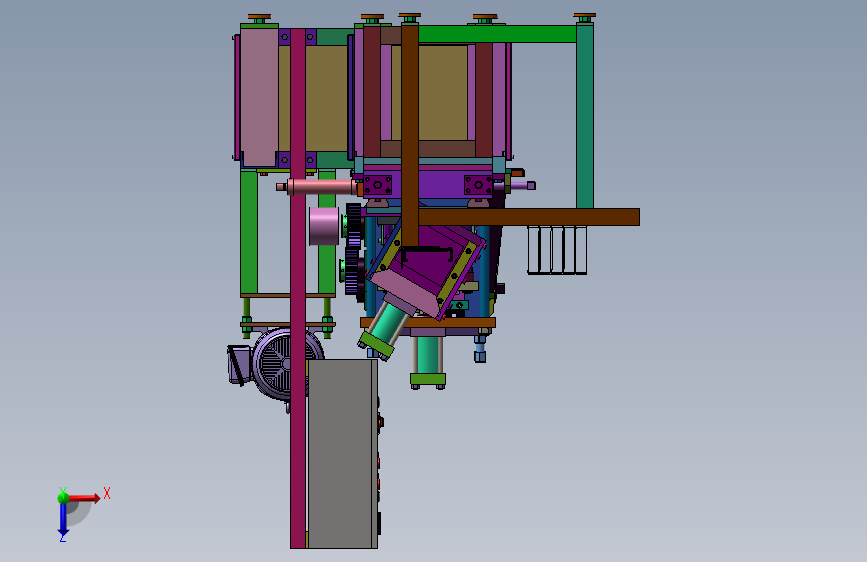Image resolution: width=867 pixels, height=562 pixels.
Task: Select the purple electric motor with fan grille
Action: [276, 364]
